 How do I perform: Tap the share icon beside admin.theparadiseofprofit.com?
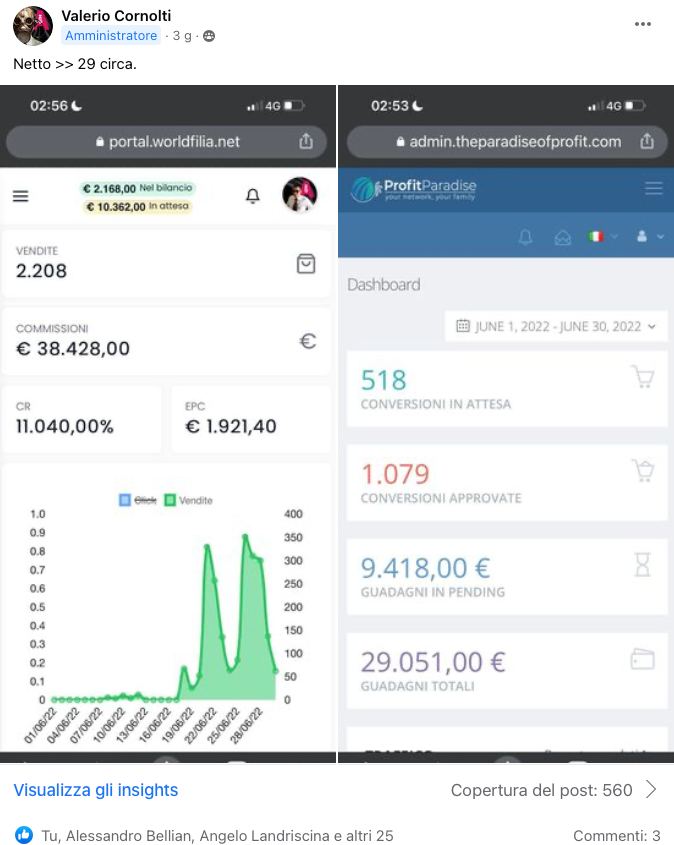click(647, 141)
